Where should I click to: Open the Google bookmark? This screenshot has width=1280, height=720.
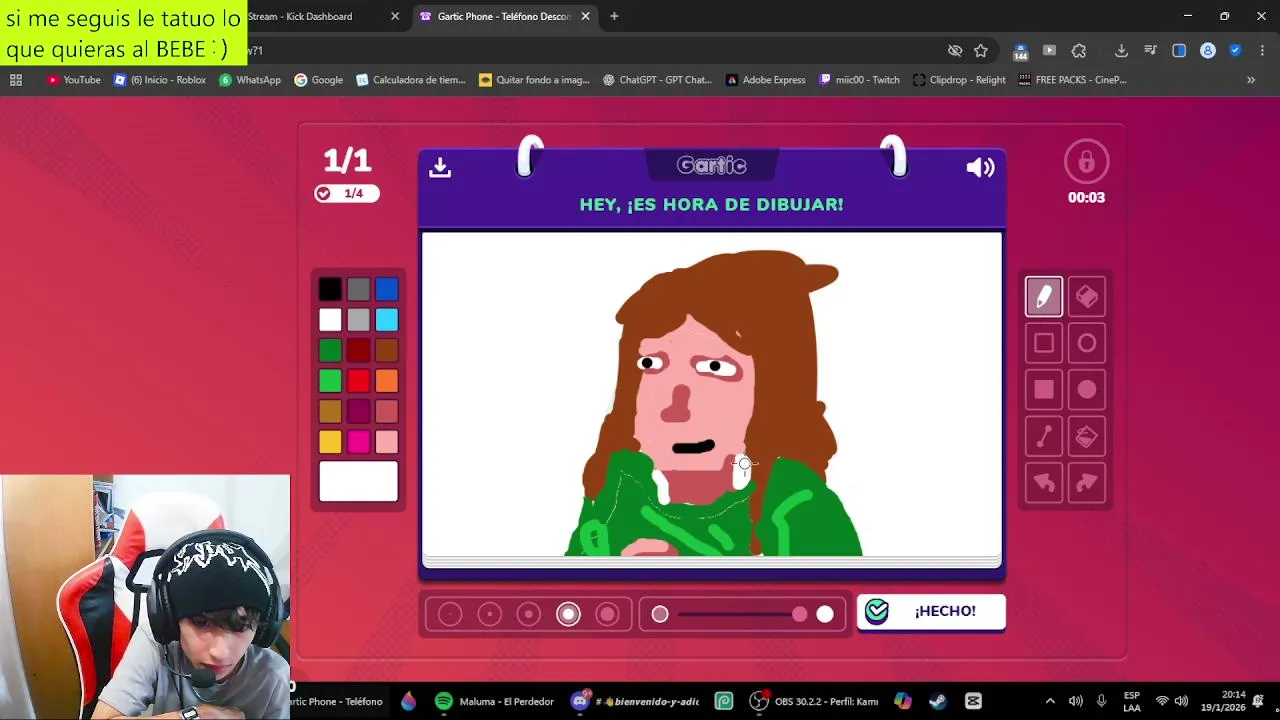(x=319, y=80)
